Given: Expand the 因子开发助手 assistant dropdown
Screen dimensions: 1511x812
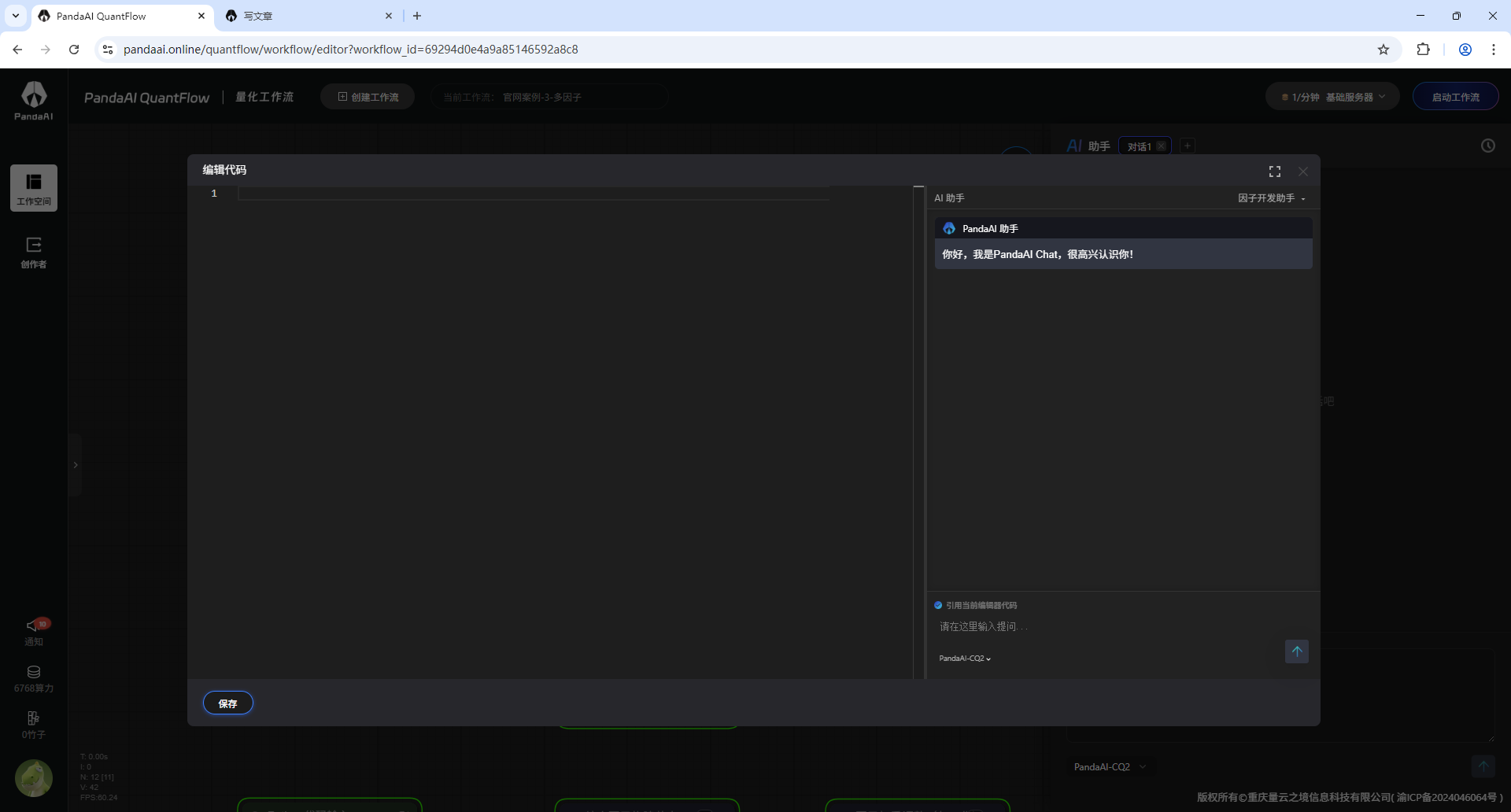Looking at the screenshot, I should [1272, 198].
